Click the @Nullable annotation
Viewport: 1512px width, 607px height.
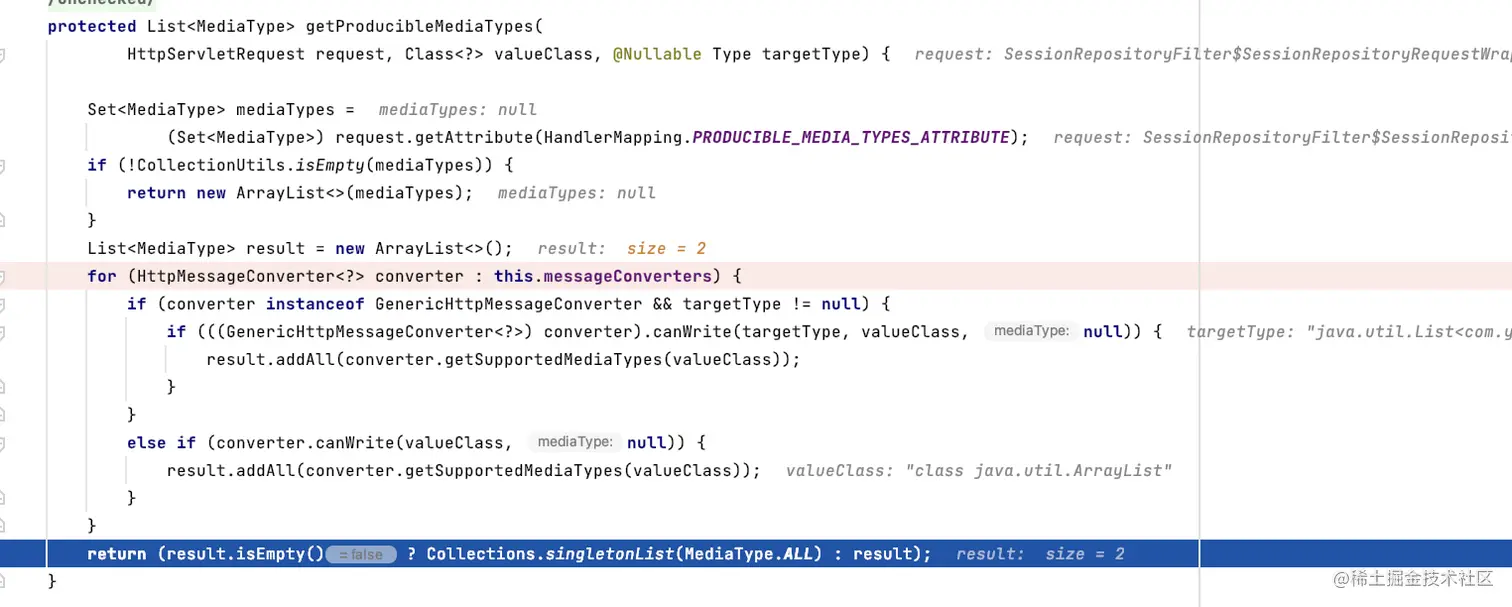(657, 54)
